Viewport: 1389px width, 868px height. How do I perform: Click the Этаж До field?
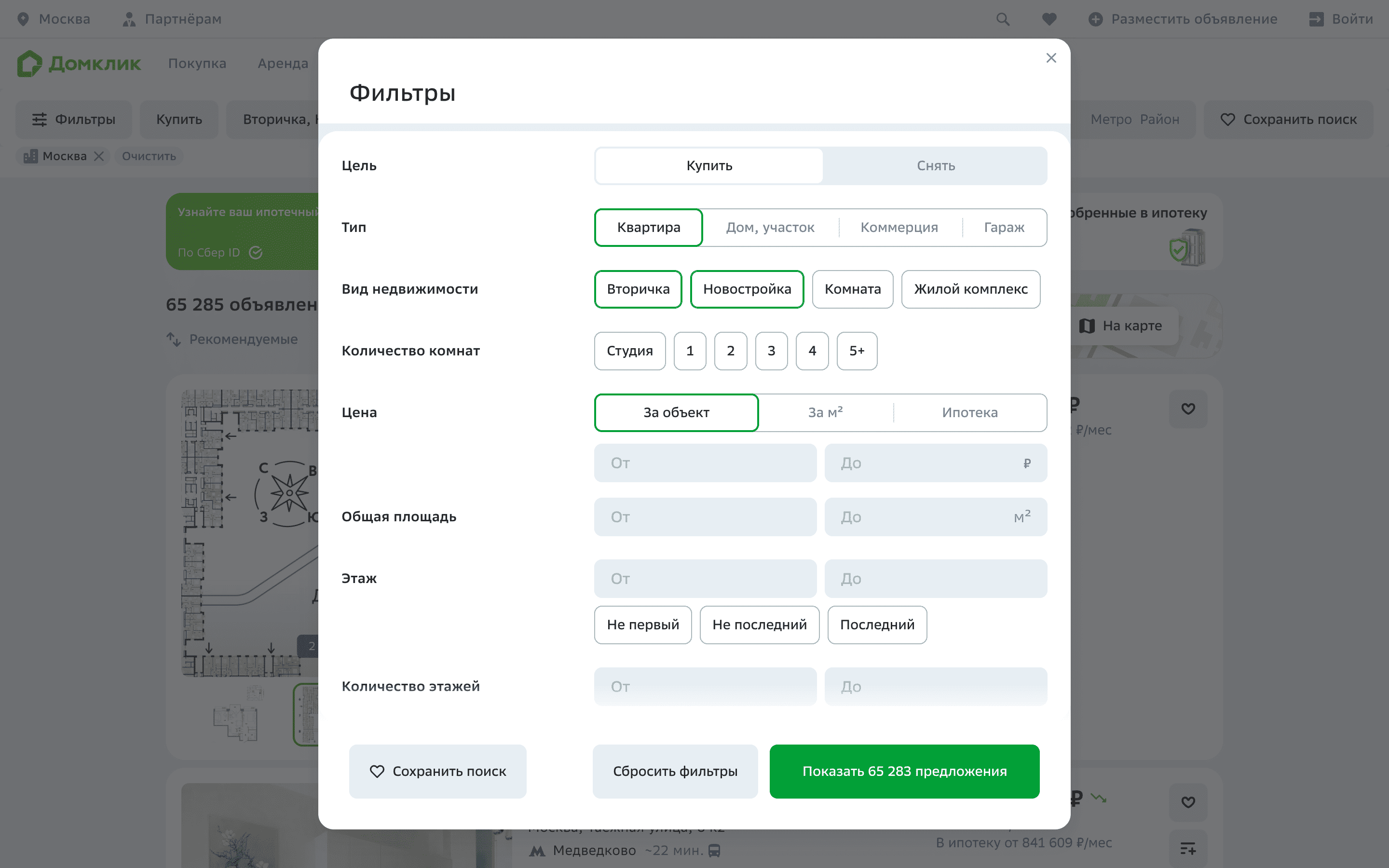936,579
